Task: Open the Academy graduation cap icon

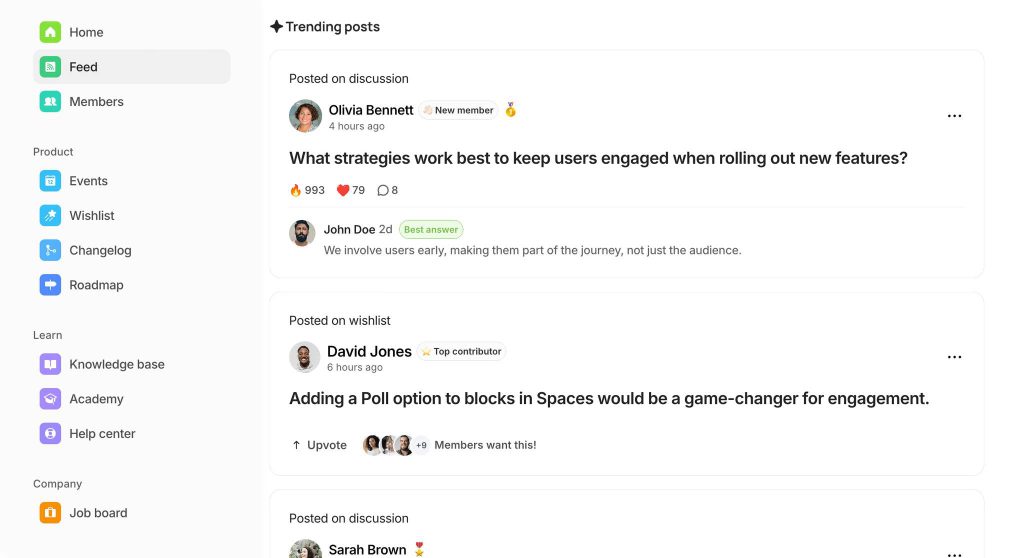Action: (50, 399)
